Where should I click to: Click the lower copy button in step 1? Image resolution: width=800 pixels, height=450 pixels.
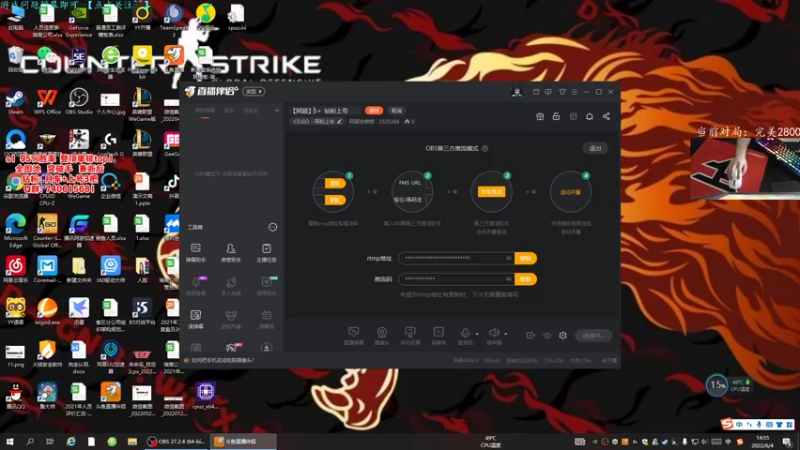pos(335,200)
